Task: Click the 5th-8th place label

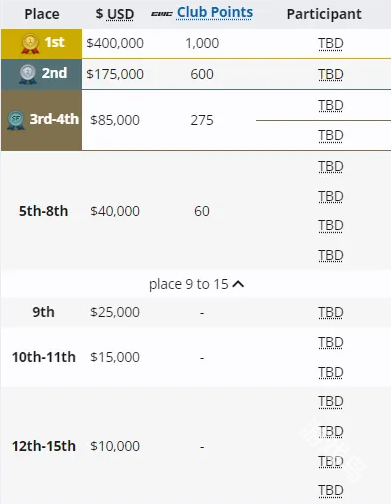Action: pyautogui.click(x=43, y=211)
